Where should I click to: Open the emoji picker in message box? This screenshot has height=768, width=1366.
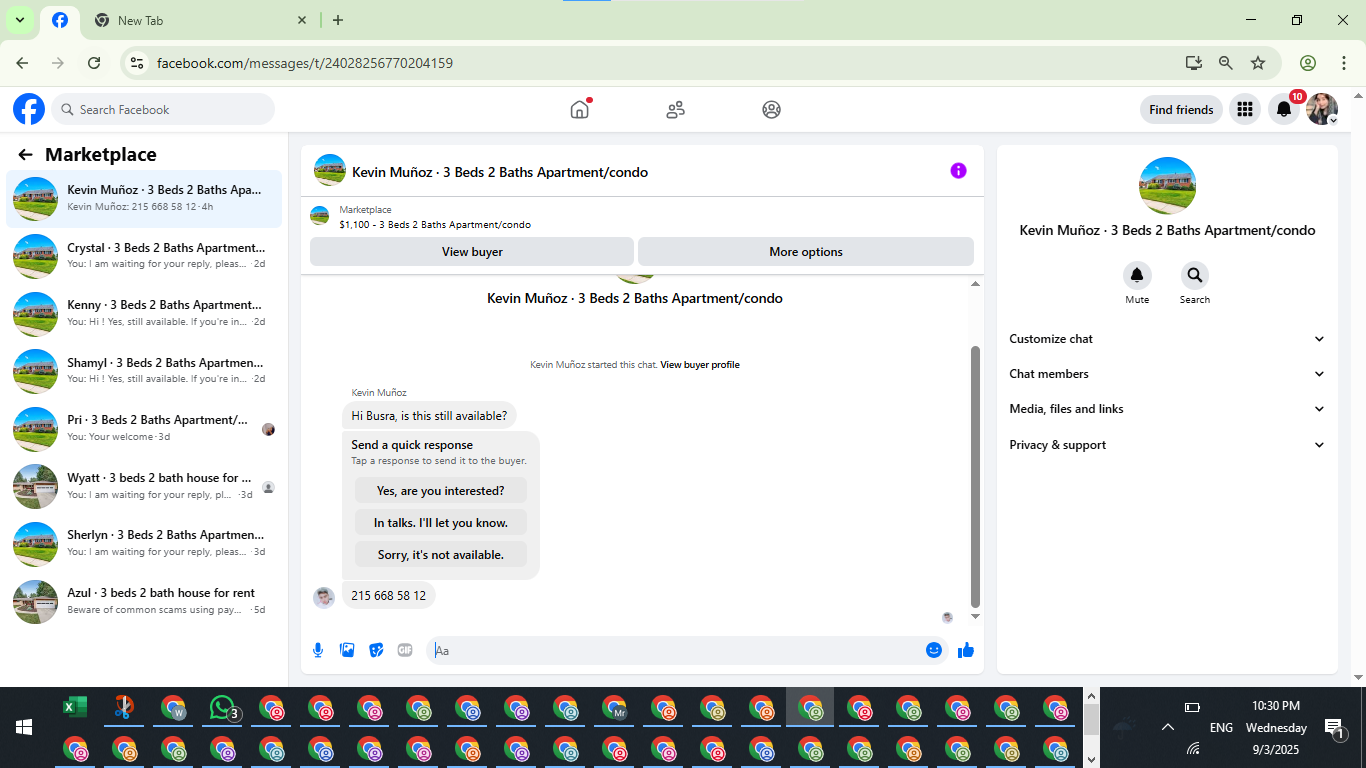pyautogui.click(x=934, y=650)
